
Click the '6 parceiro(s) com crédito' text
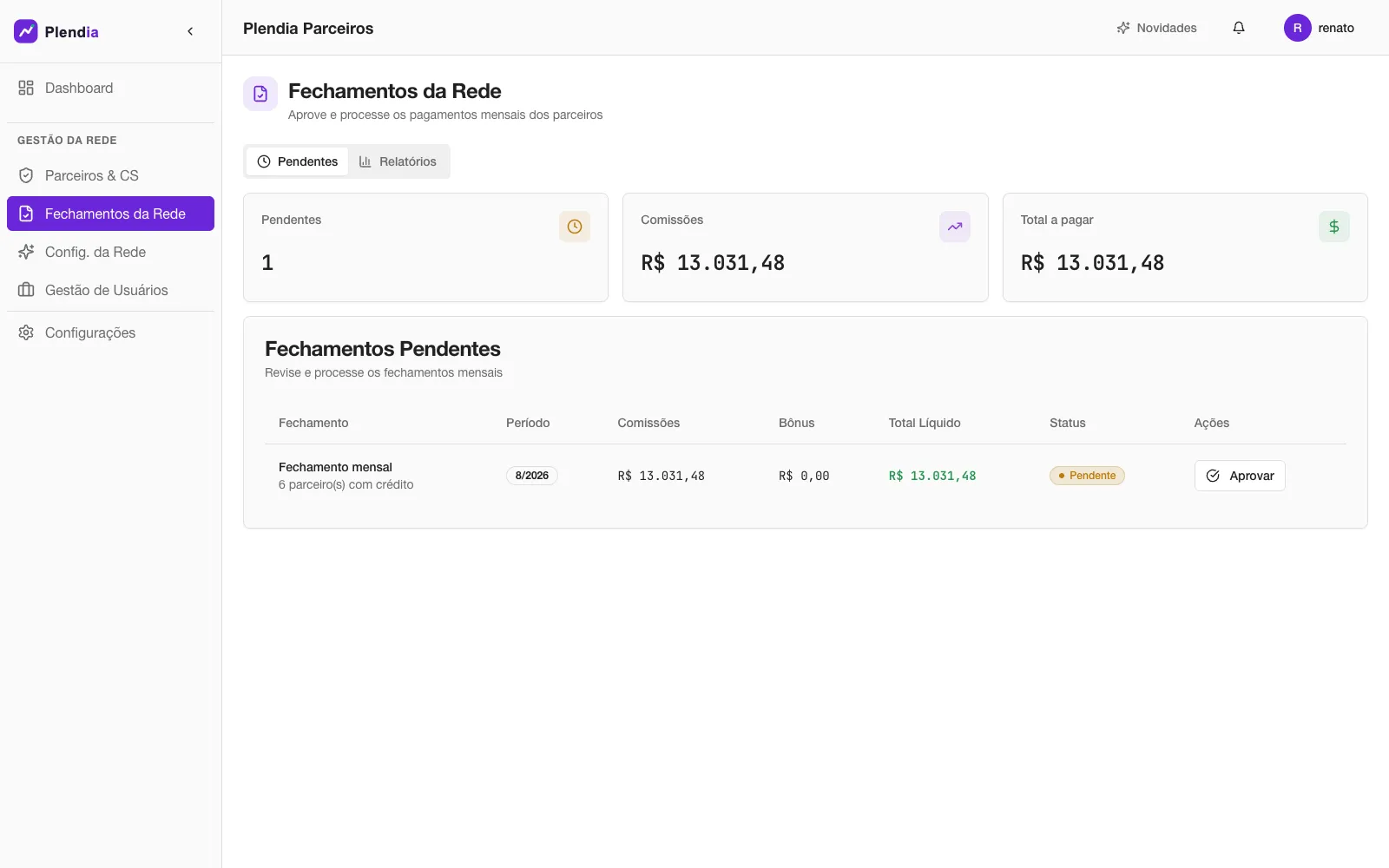[346, 484]
